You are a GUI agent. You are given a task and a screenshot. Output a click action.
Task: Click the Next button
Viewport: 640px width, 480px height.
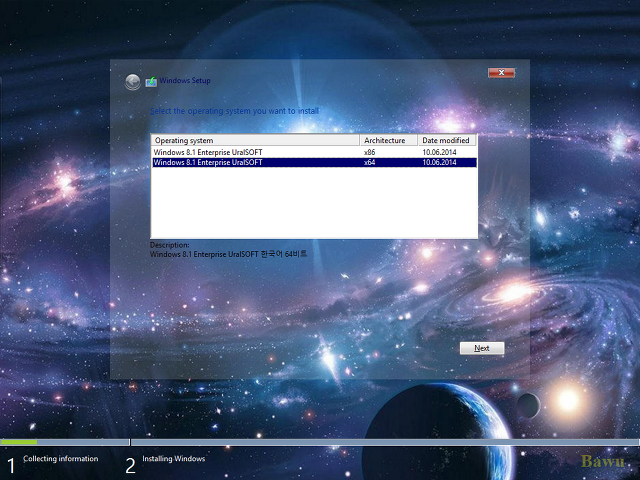point(482,348)
